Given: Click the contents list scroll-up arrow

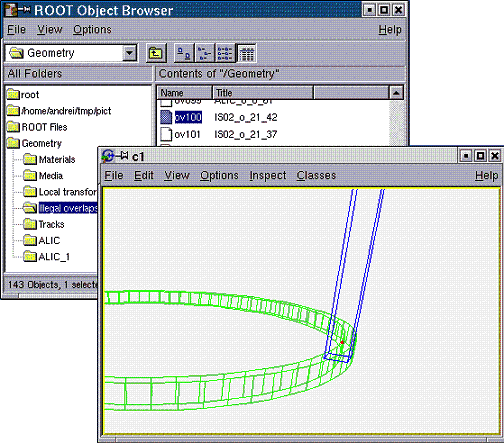Looking at the screenshot, I should [x=396, y=93].
